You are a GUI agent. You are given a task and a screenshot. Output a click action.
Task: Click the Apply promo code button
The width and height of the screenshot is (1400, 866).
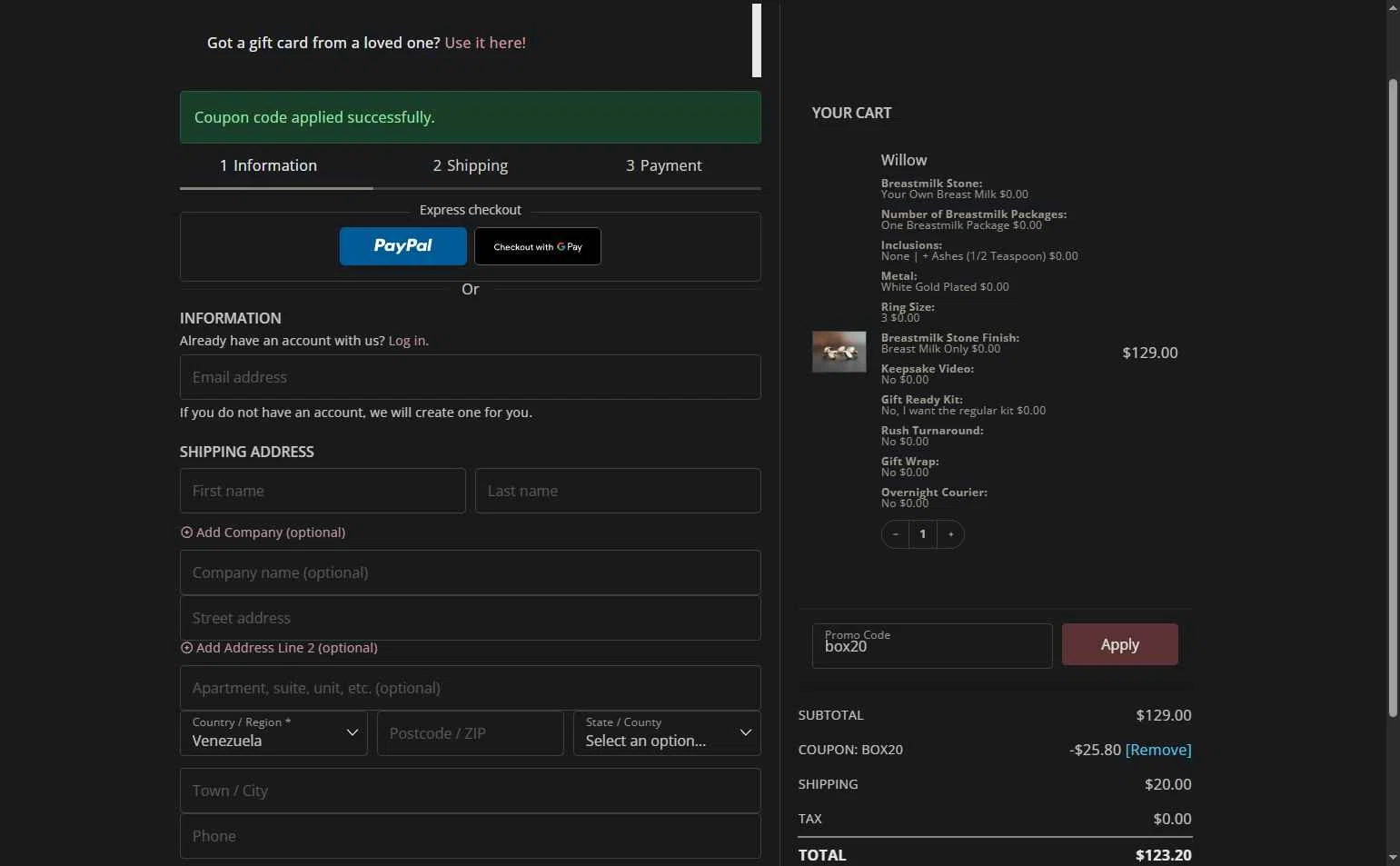[x=1120, y=644]
